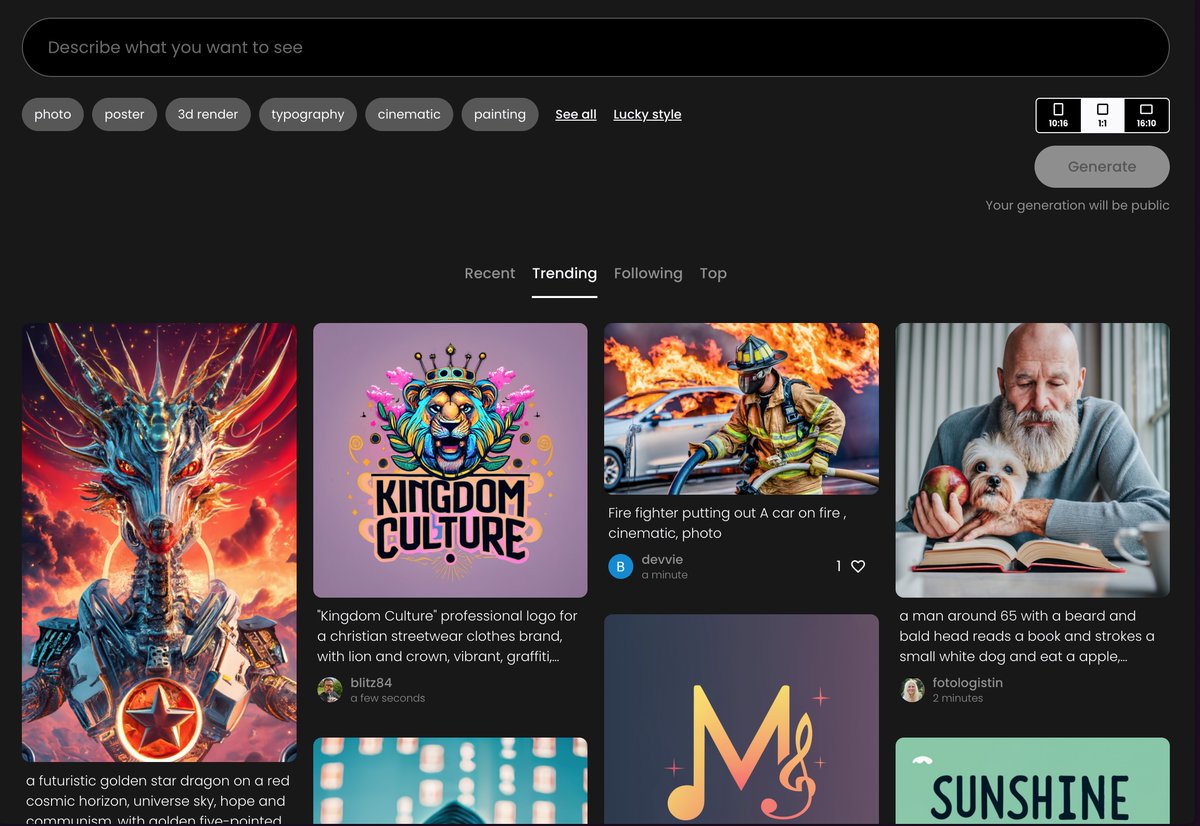
Task: Switch to the Trending tab
Action: tap(564, 273)
